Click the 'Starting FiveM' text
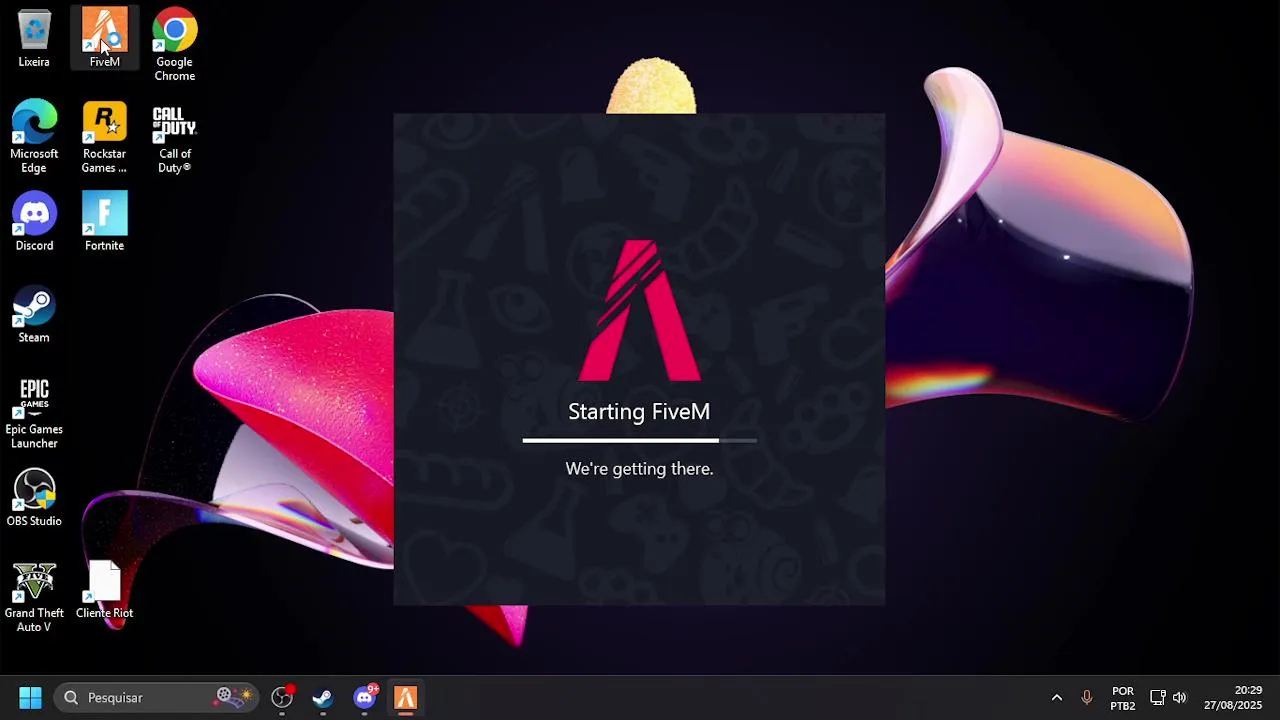This screenshot has width=1280, height=720. tap(639, 411)
